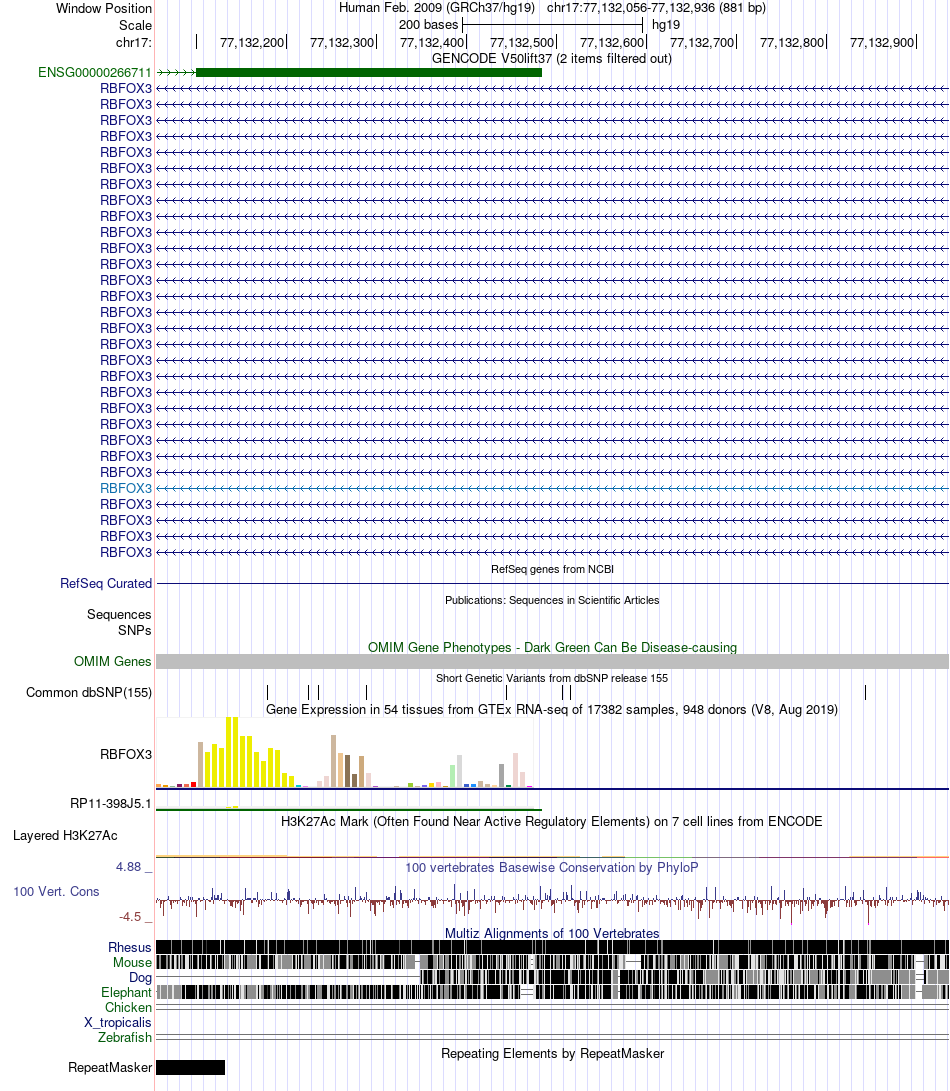Click the chr17: ruler label
This screenshot has width=950, height=1091.
(x=134, y=42)
